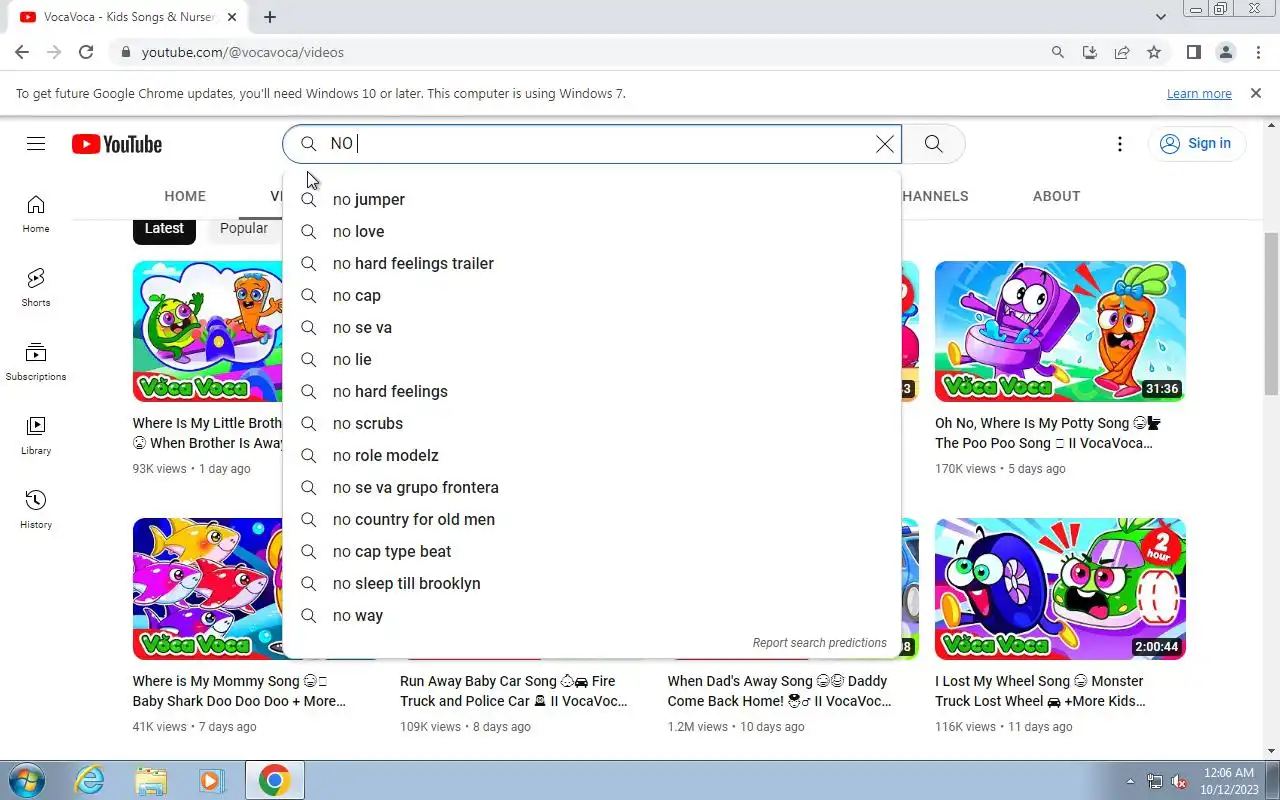
Task: Reload the page
Action: point(86,52)
